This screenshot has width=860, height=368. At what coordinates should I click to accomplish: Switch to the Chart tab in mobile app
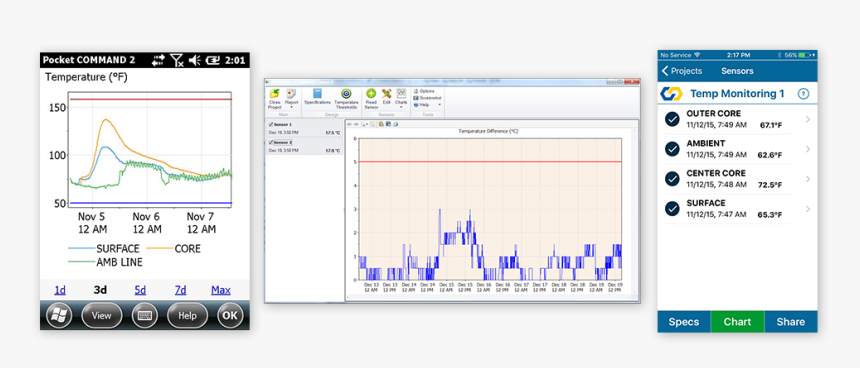pos(737,322)
